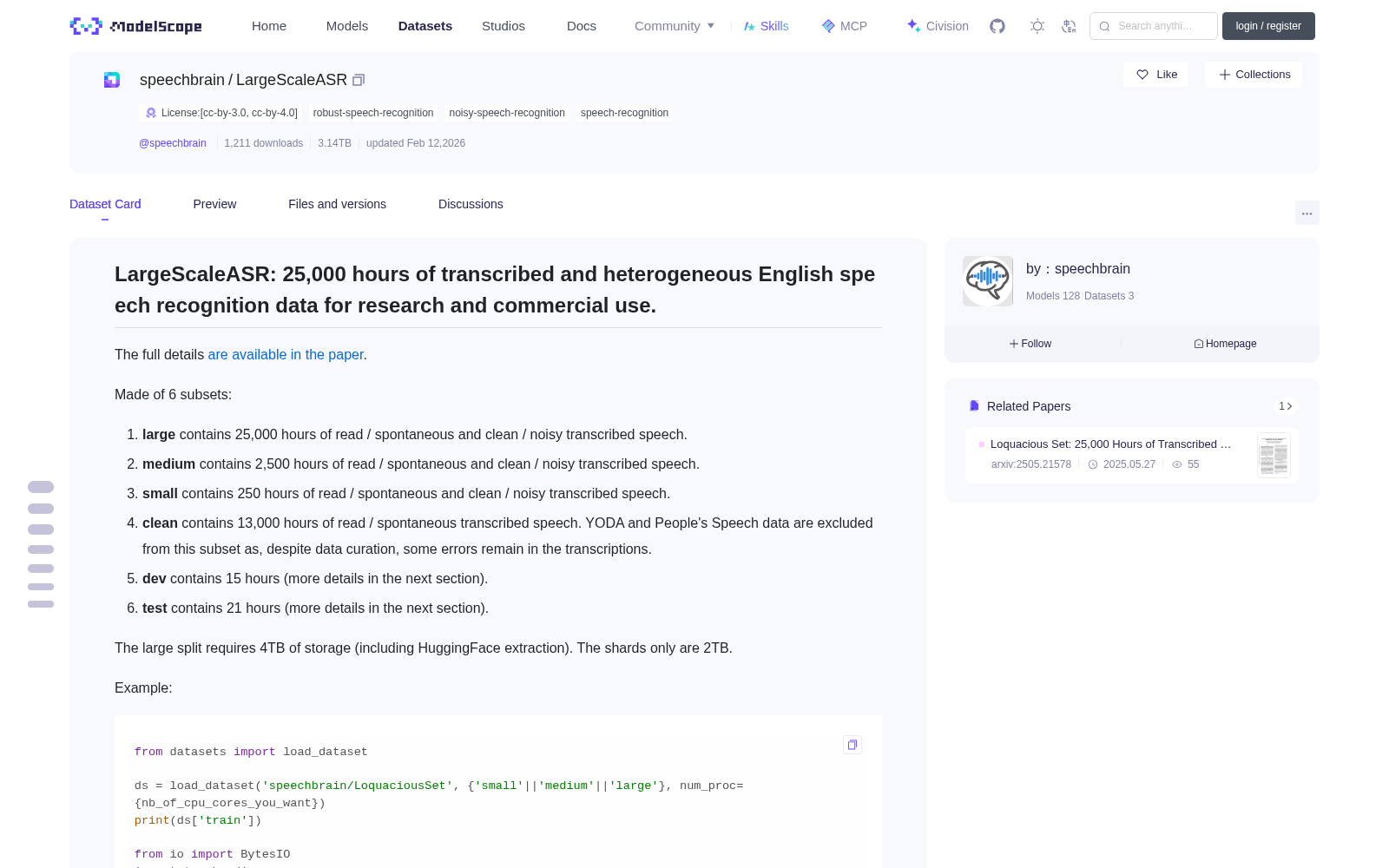Screen dimensions: 1389x868
Task: Expand the Community dropdown menu
Action: 675,26
